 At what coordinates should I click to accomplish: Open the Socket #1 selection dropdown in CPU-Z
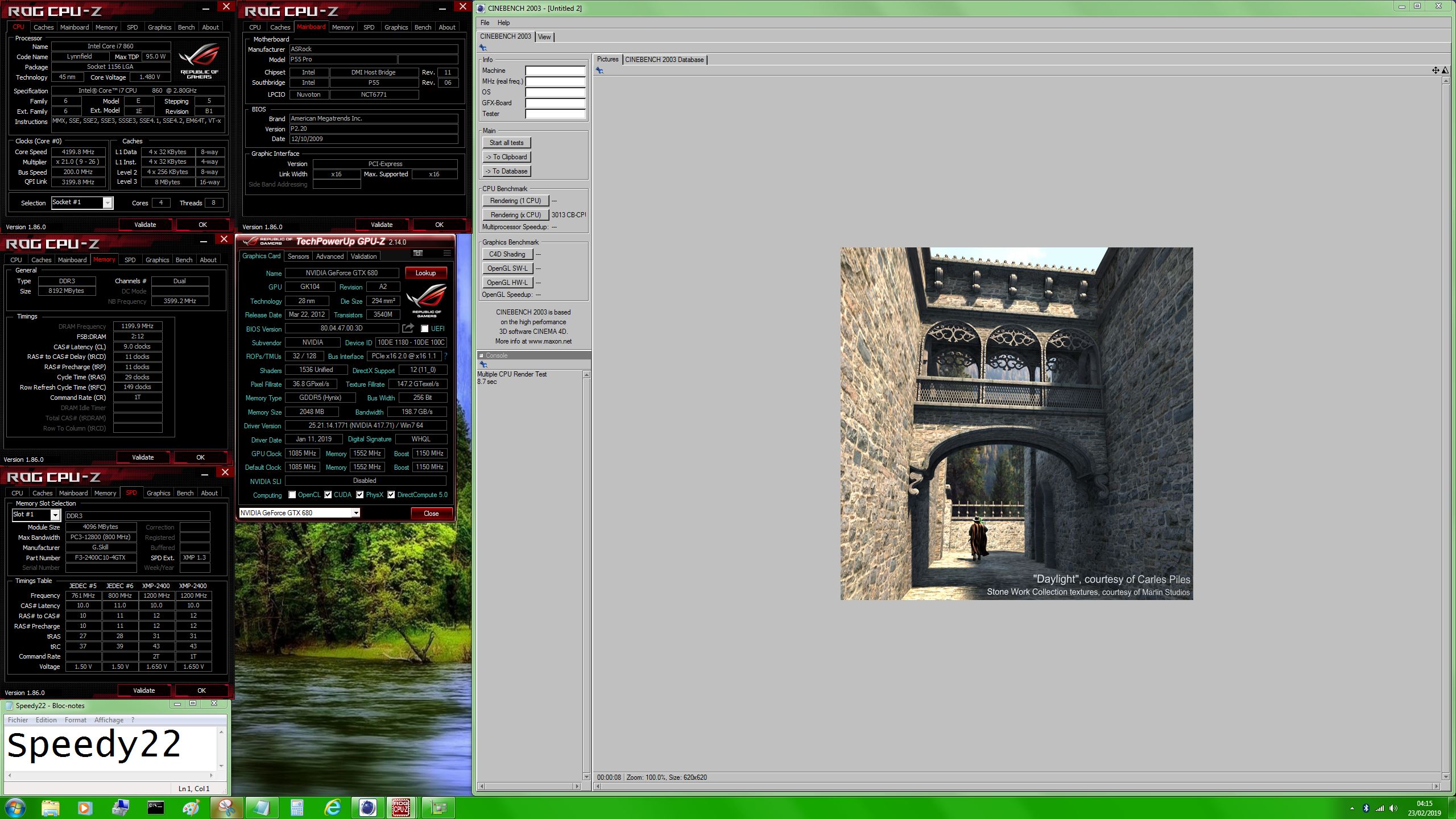coord(82,203)
